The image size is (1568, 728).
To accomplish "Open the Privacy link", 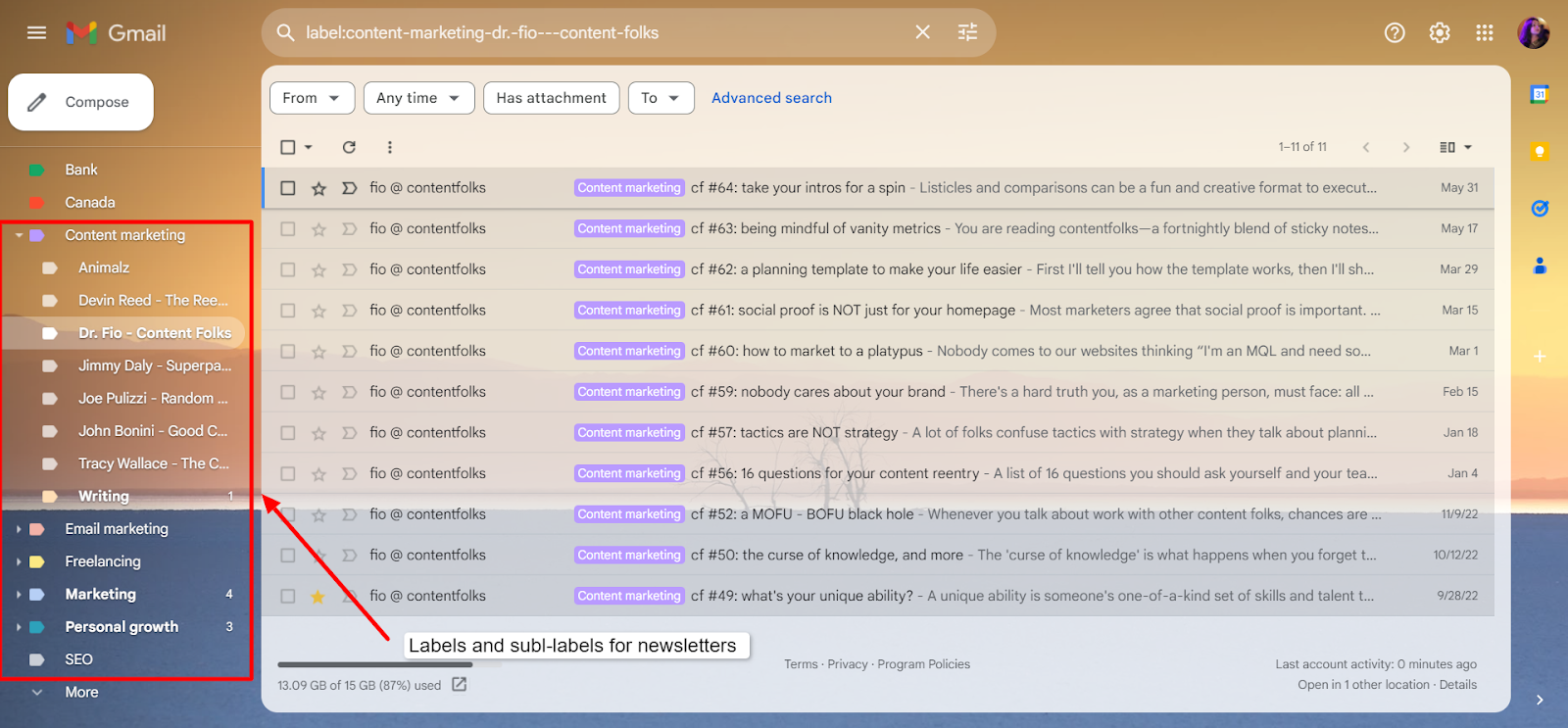I will point(848,664).
